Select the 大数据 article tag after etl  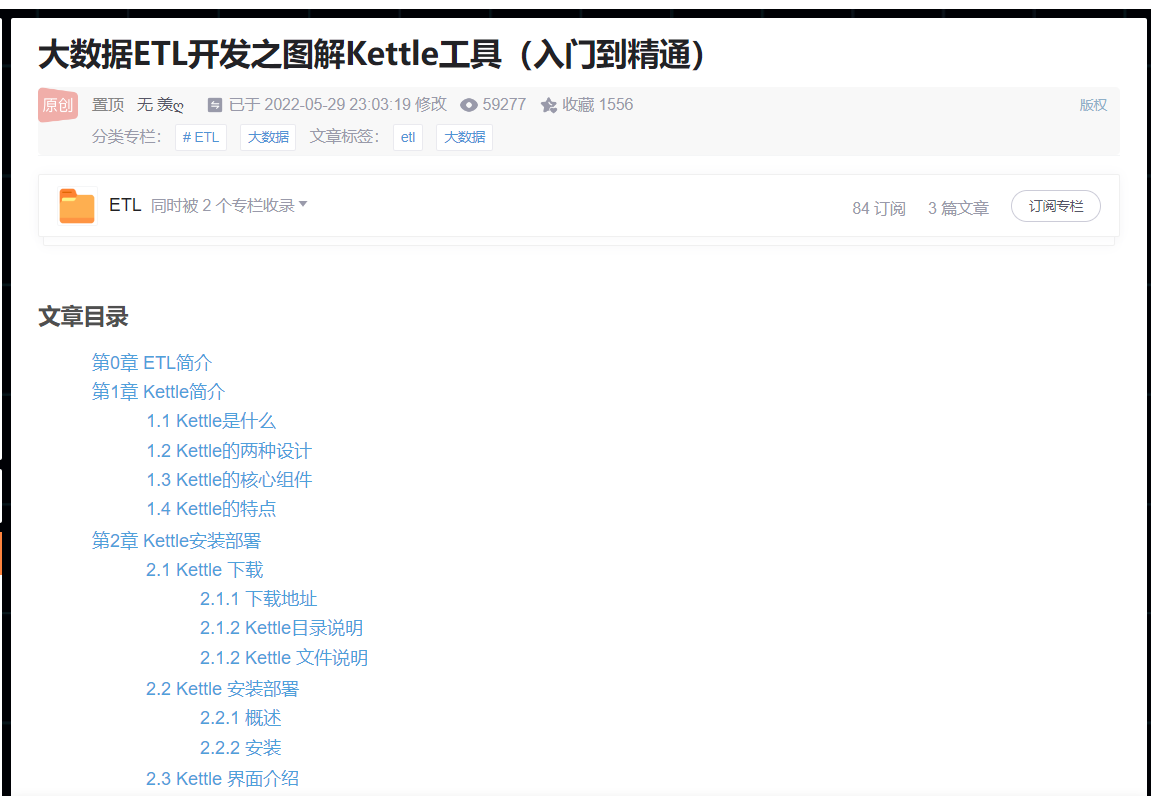point(465,137)
